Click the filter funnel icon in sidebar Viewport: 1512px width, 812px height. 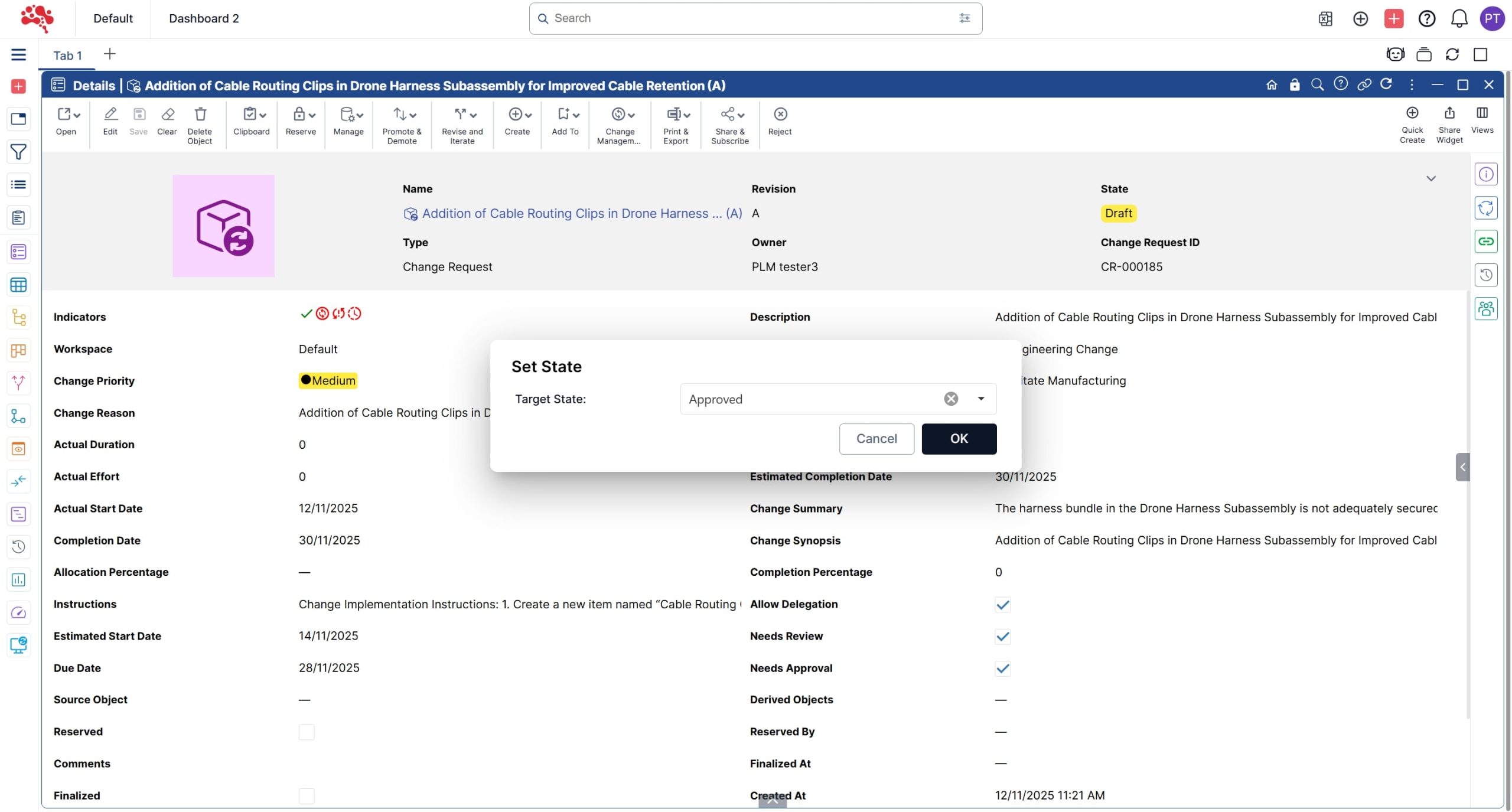[18, 152]
